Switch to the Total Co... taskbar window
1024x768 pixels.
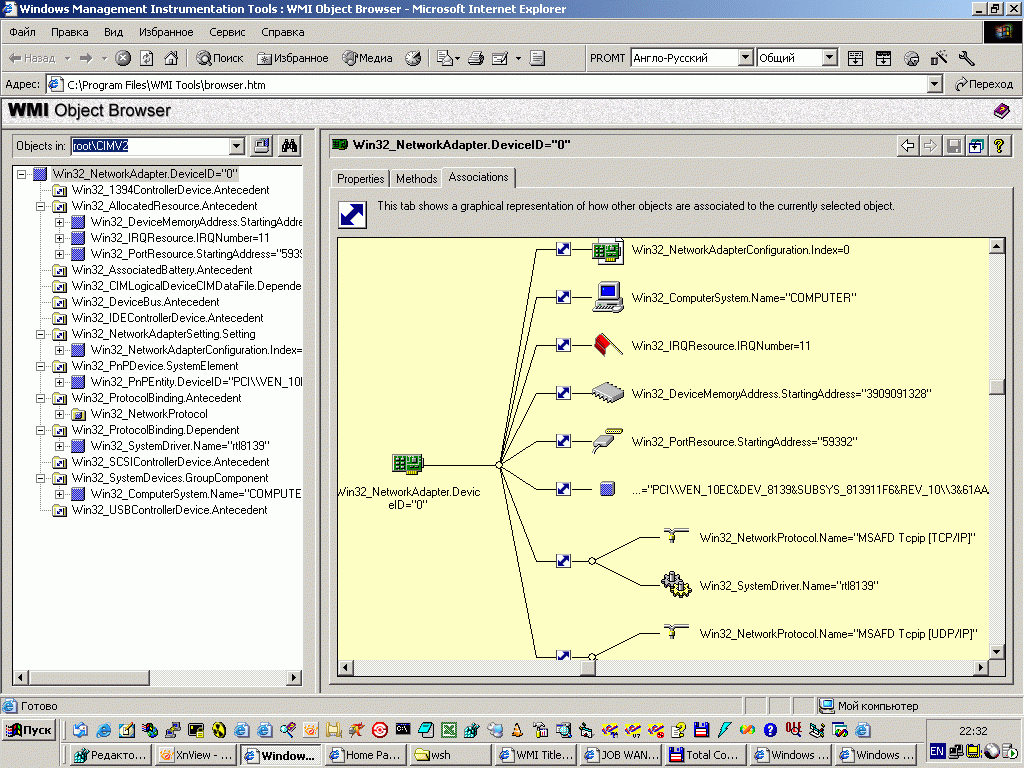[x=705, y=754]
